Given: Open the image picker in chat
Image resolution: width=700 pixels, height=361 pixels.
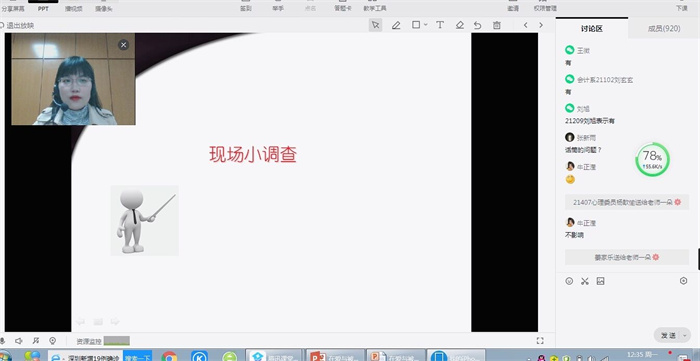Looking at the screenshot, I should click(x=600, y=281).
